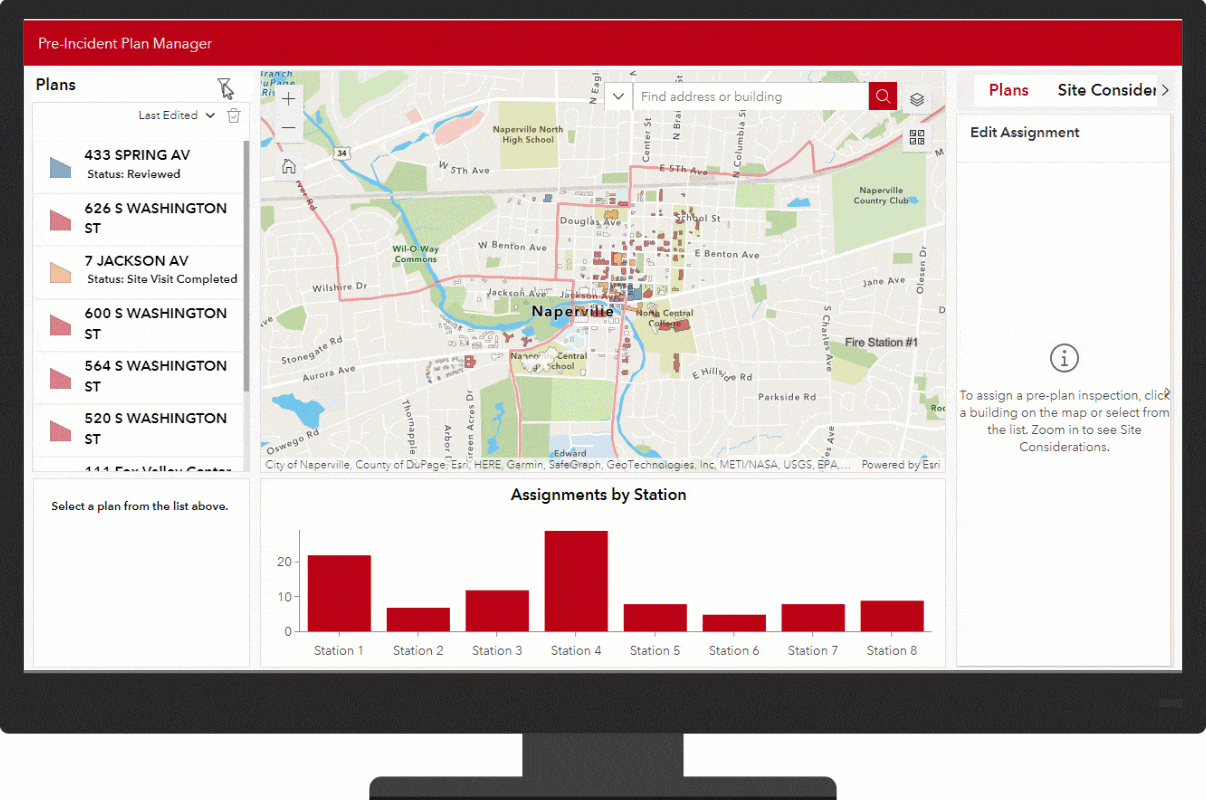Image resolution: width=1206 pixels, height=800 pixels.
Task: Return map to the default home extent
Action: click(x=288, y=167)
